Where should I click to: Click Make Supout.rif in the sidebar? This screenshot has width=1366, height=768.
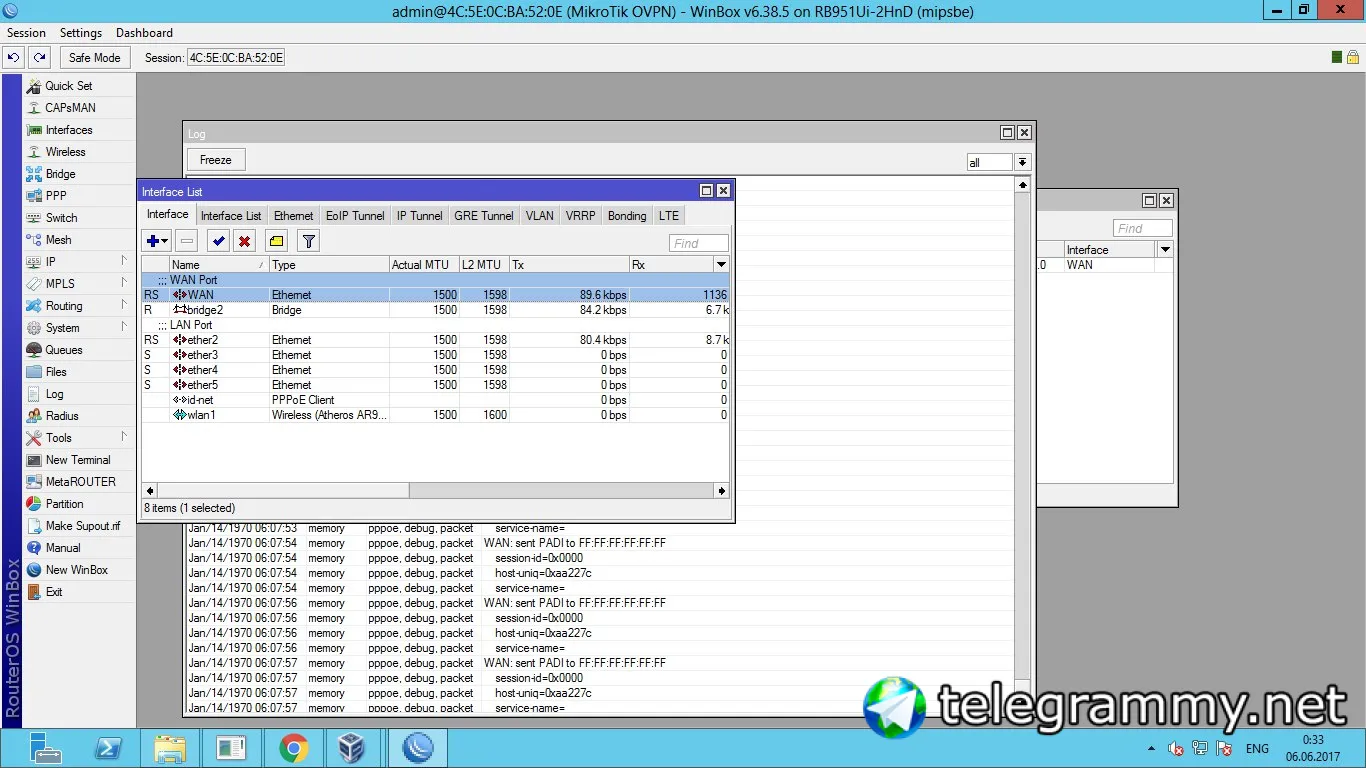tap(82, 526)
